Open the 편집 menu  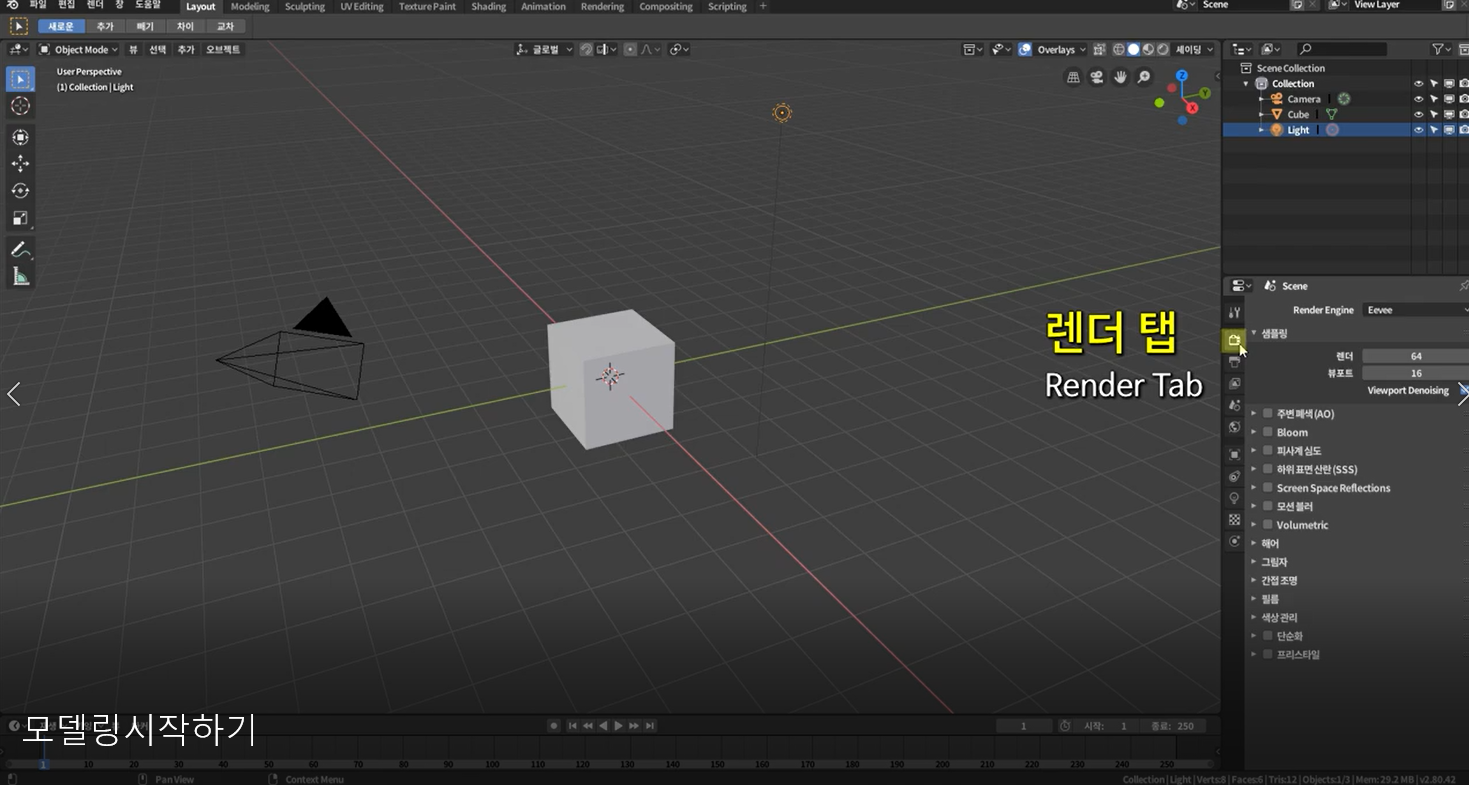tap(66, 5)
